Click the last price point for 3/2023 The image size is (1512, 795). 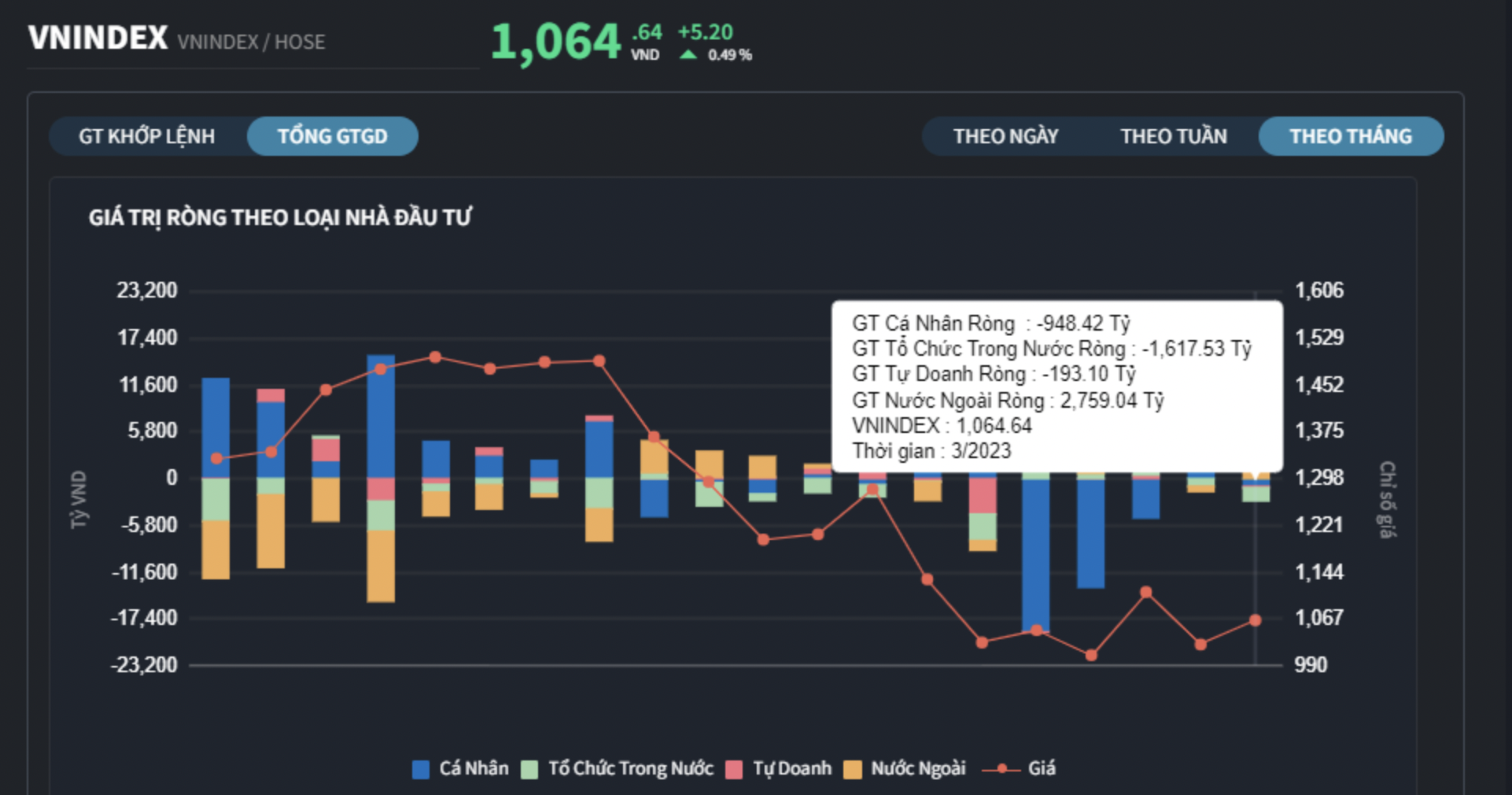click(x=1255, y=620)
